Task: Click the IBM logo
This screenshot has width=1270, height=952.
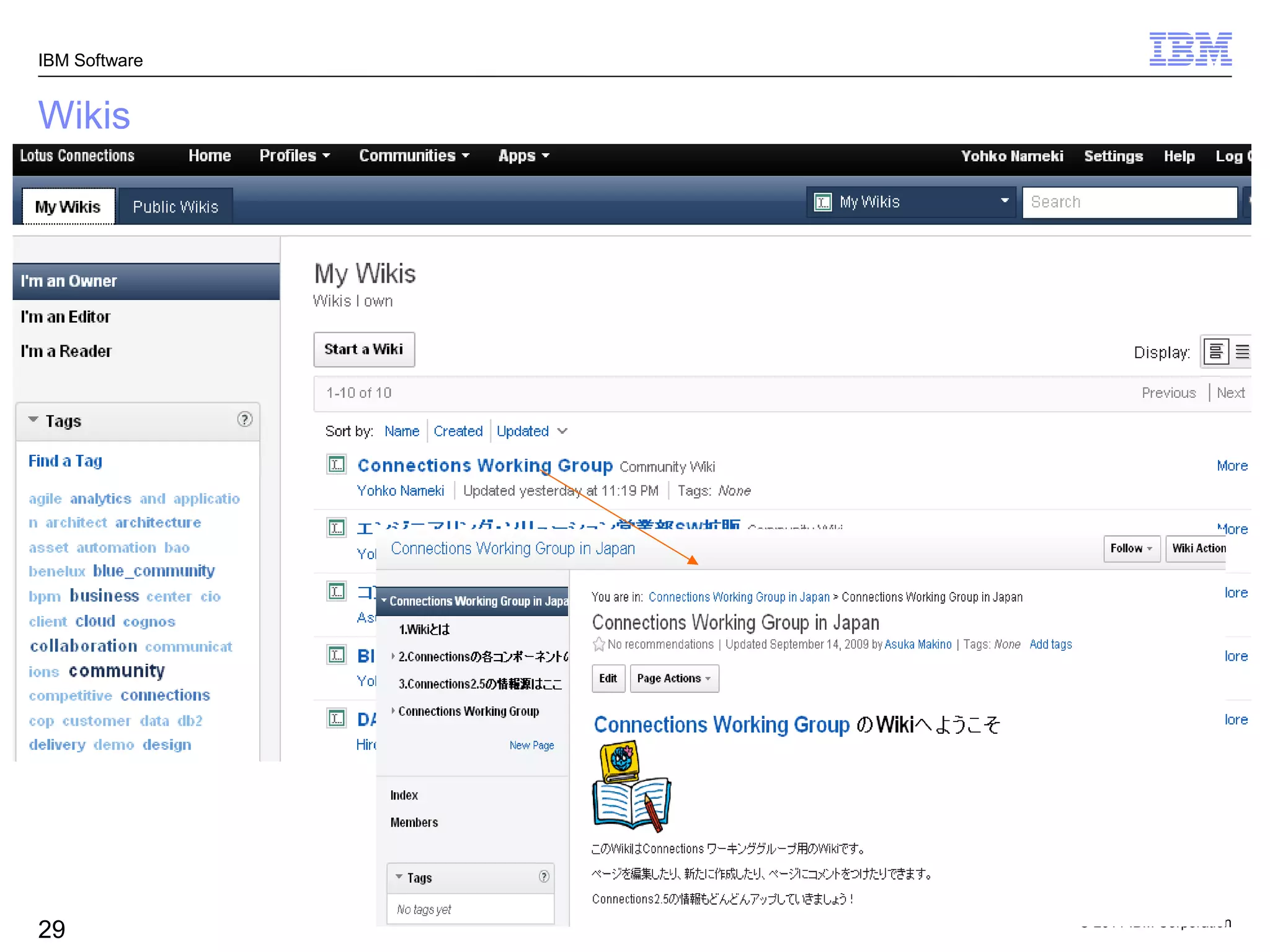Action: coord(1190,49)
